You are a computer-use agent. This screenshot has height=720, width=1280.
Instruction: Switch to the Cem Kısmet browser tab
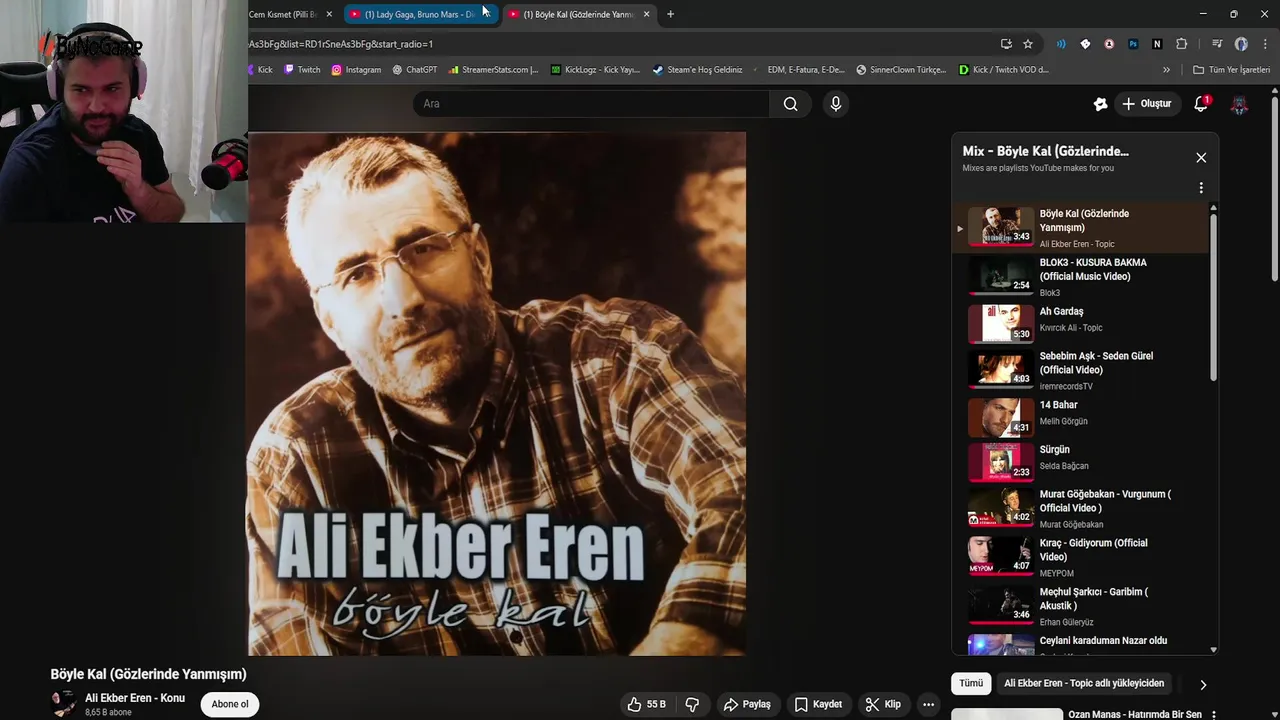pyautogui.click(x=282, y=14)
